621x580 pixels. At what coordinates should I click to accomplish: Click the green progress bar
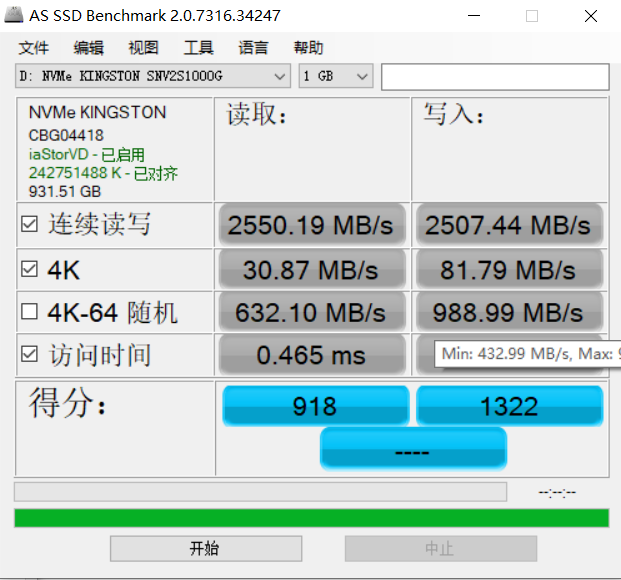coord(311,518)
